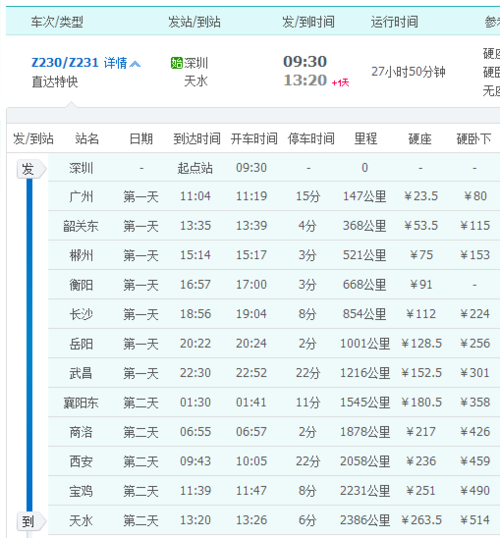Click the 直达特快 train type label
The width and height of the screenshot is (500, 538).
(x=55, y=82)
